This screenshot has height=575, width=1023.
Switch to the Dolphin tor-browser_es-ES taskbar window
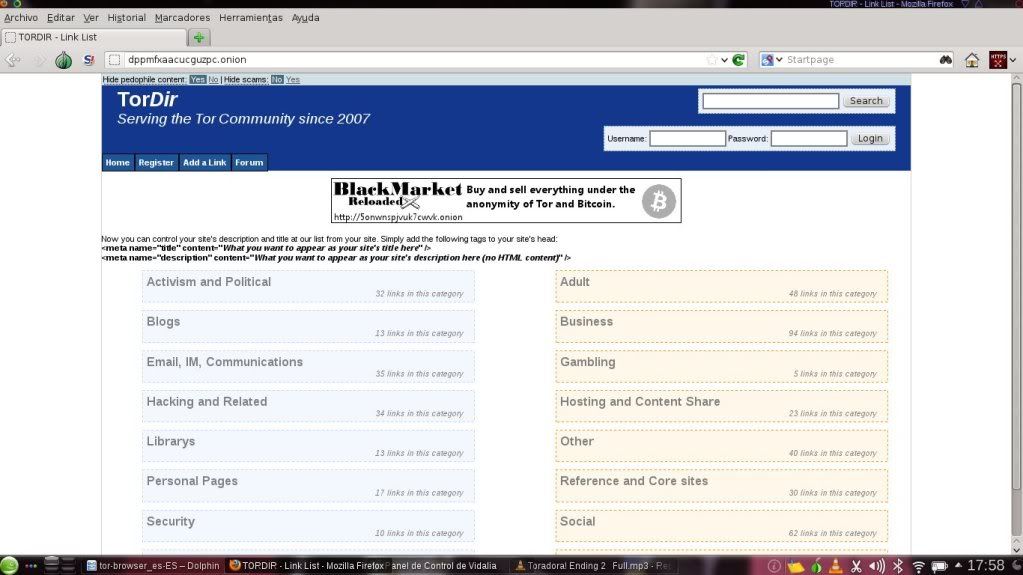tap(153, 566)
